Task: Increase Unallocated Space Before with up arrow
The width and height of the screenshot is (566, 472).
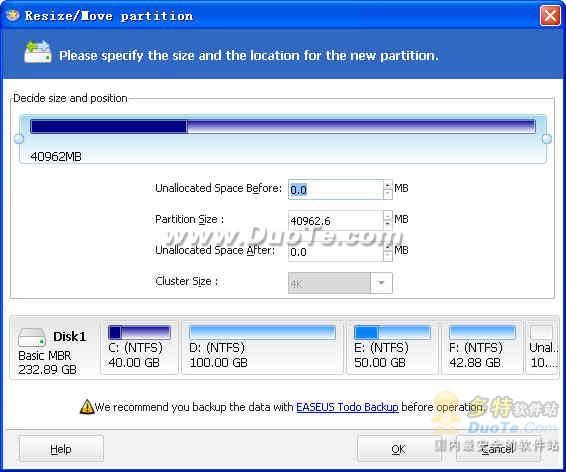Action: click(x=387, y=185)
